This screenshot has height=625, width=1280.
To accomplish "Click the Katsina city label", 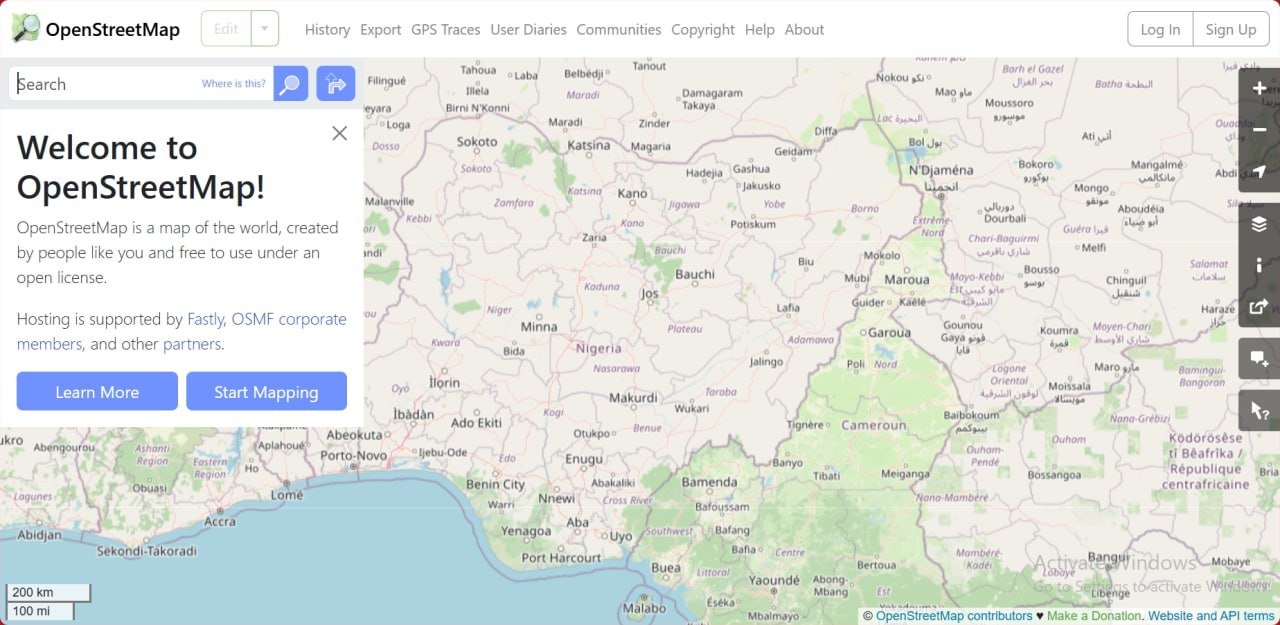I will 588,145.
